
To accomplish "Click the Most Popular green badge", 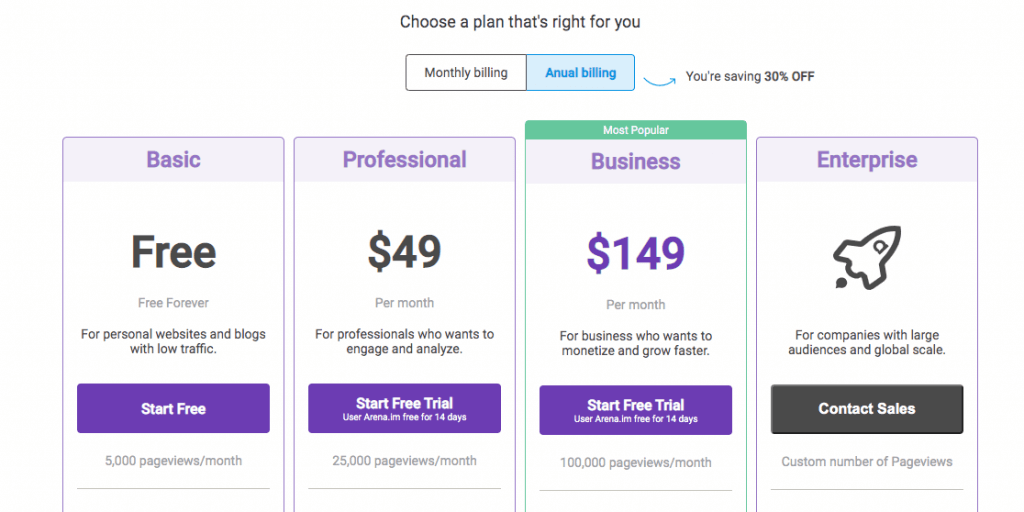I will click(x=635, y=130).
